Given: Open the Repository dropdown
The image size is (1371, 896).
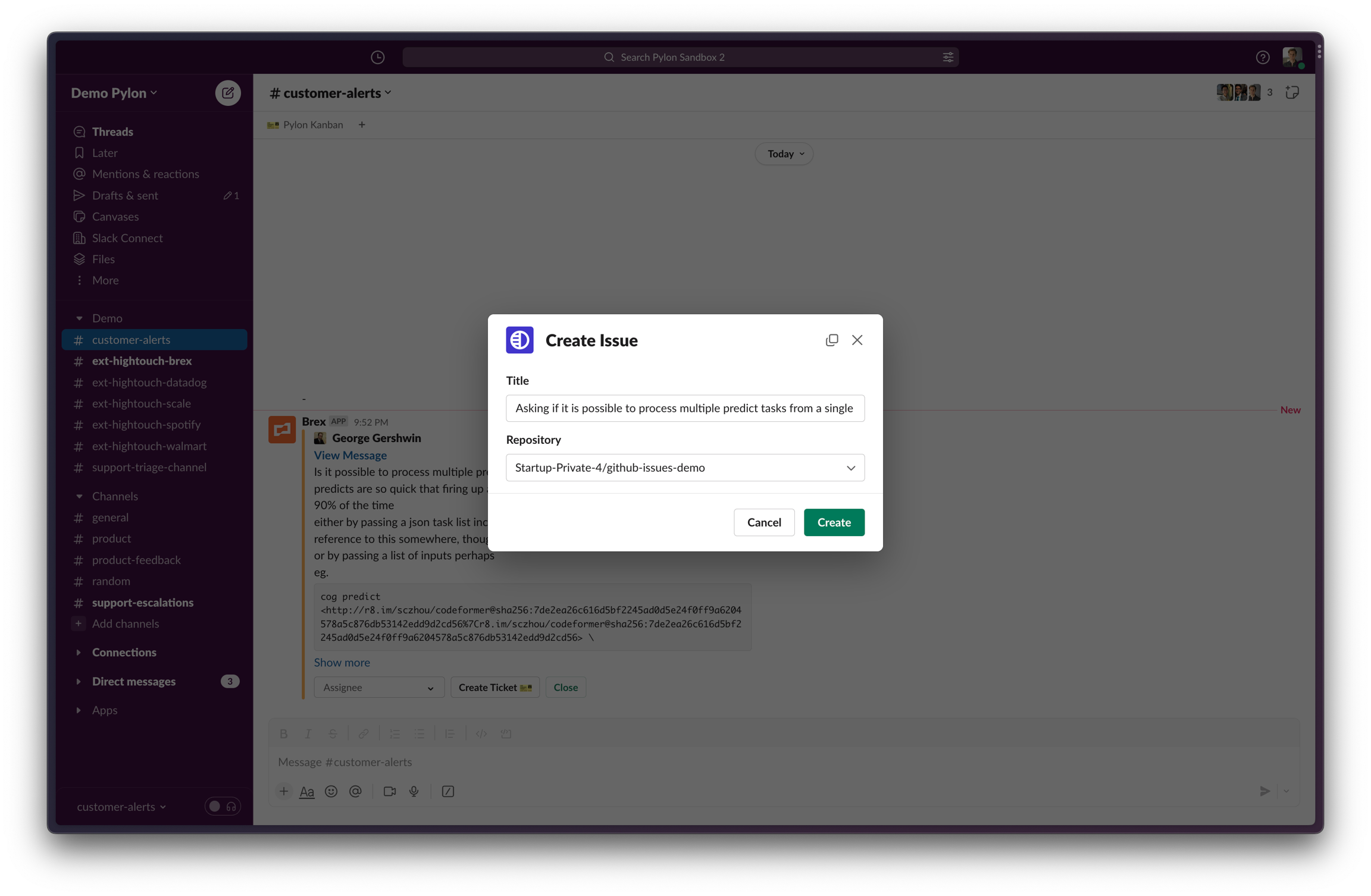Looking at the screenshot, I should pyautogui.click(x=685, y=468).
